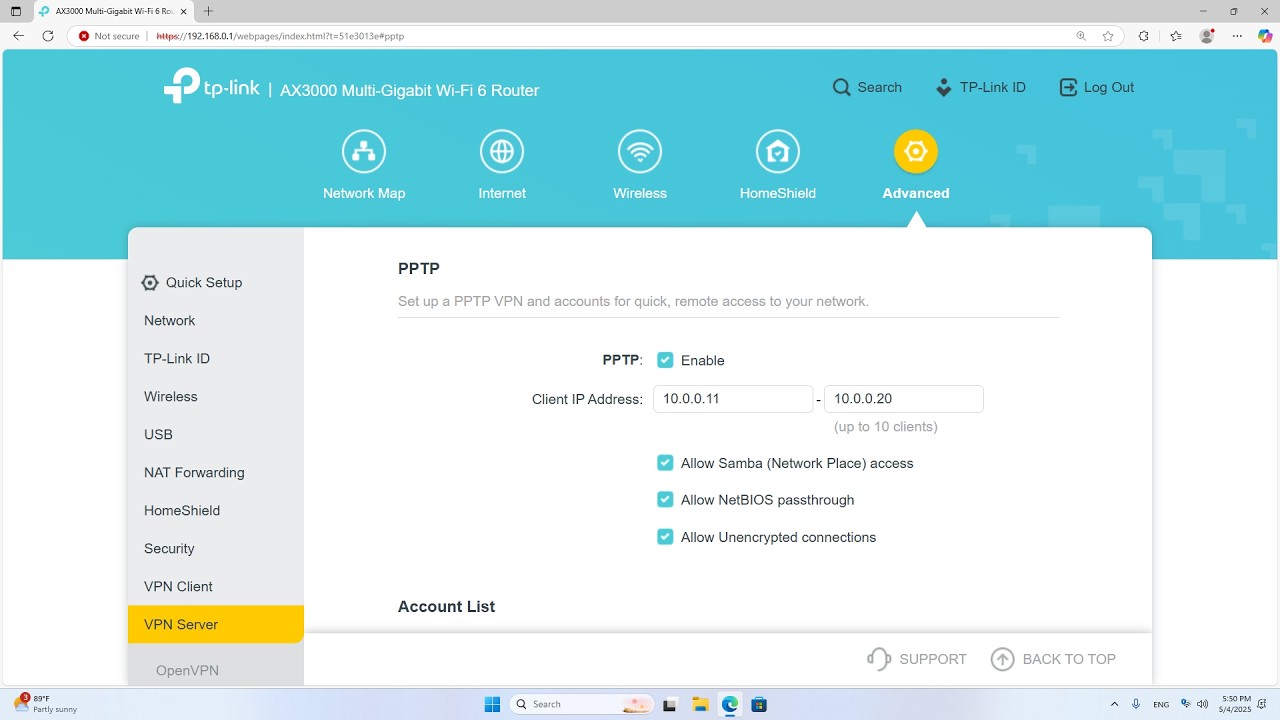Click start Client IP Address field 10.0.0.11
Viewport: 1280px width, 720px height.
pos(733,399)
